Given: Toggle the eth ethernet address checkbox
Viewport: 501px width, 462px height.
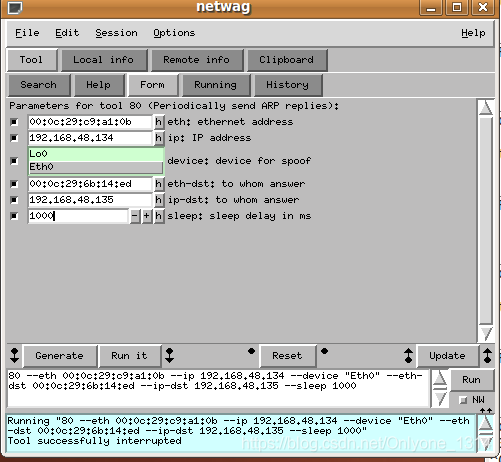Looking at the screenshot, I should click(14, 122).
